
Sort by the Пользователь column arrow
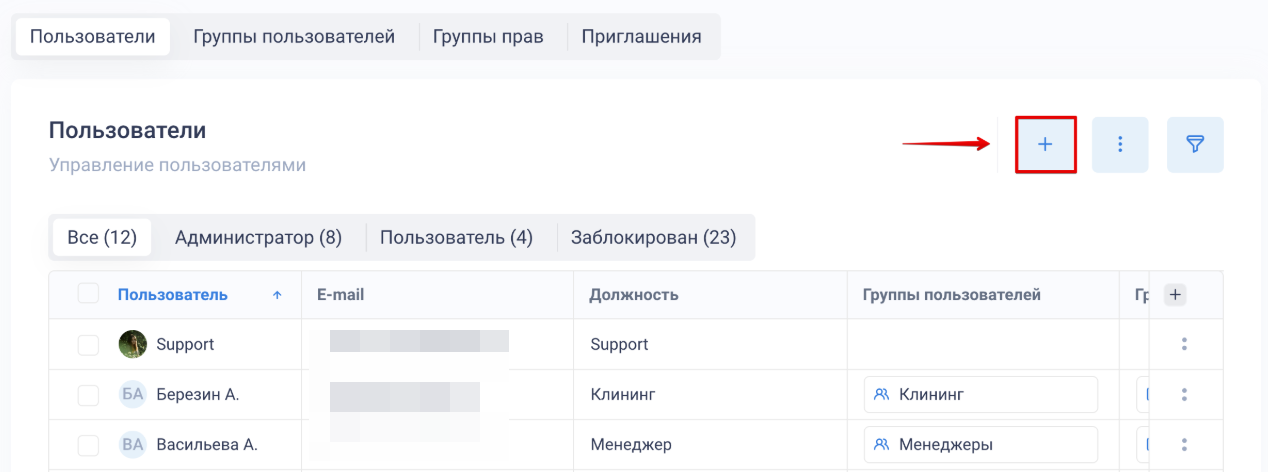[x=277, y=295]
